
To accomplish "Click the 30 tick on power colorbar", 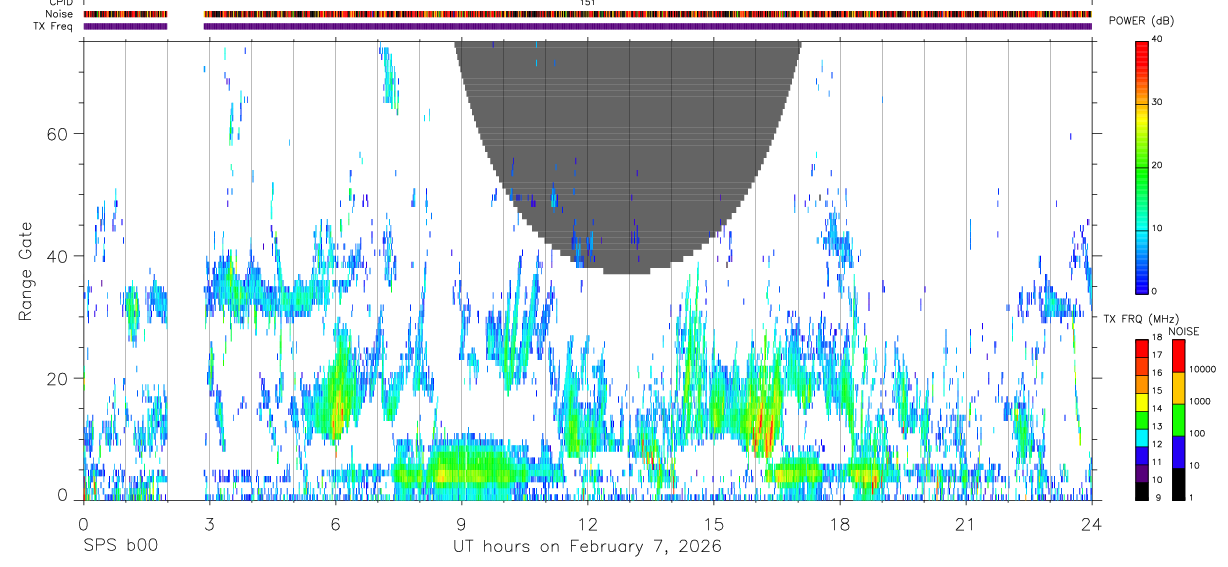I will [x=1157, y=102].
